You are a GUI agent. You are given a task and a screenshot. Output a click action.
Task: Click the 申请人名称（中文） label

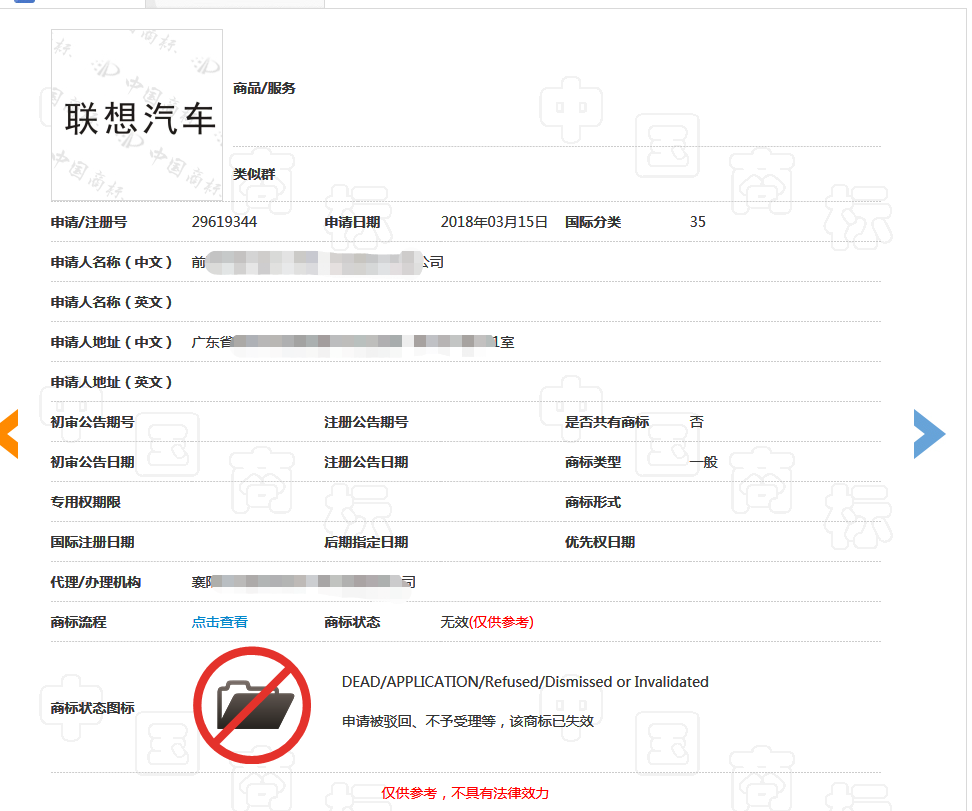coord(112,262)
